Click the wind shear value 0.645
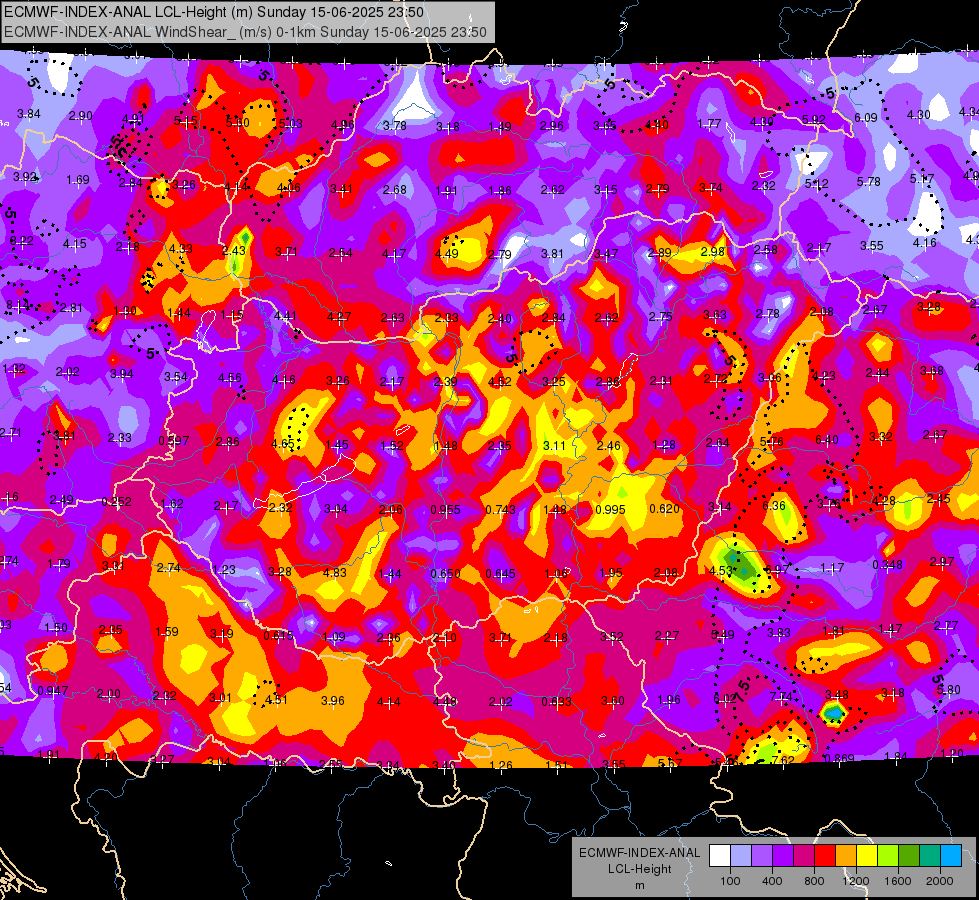The width and height of the screenshot is (979, 900). click(501, 573)
